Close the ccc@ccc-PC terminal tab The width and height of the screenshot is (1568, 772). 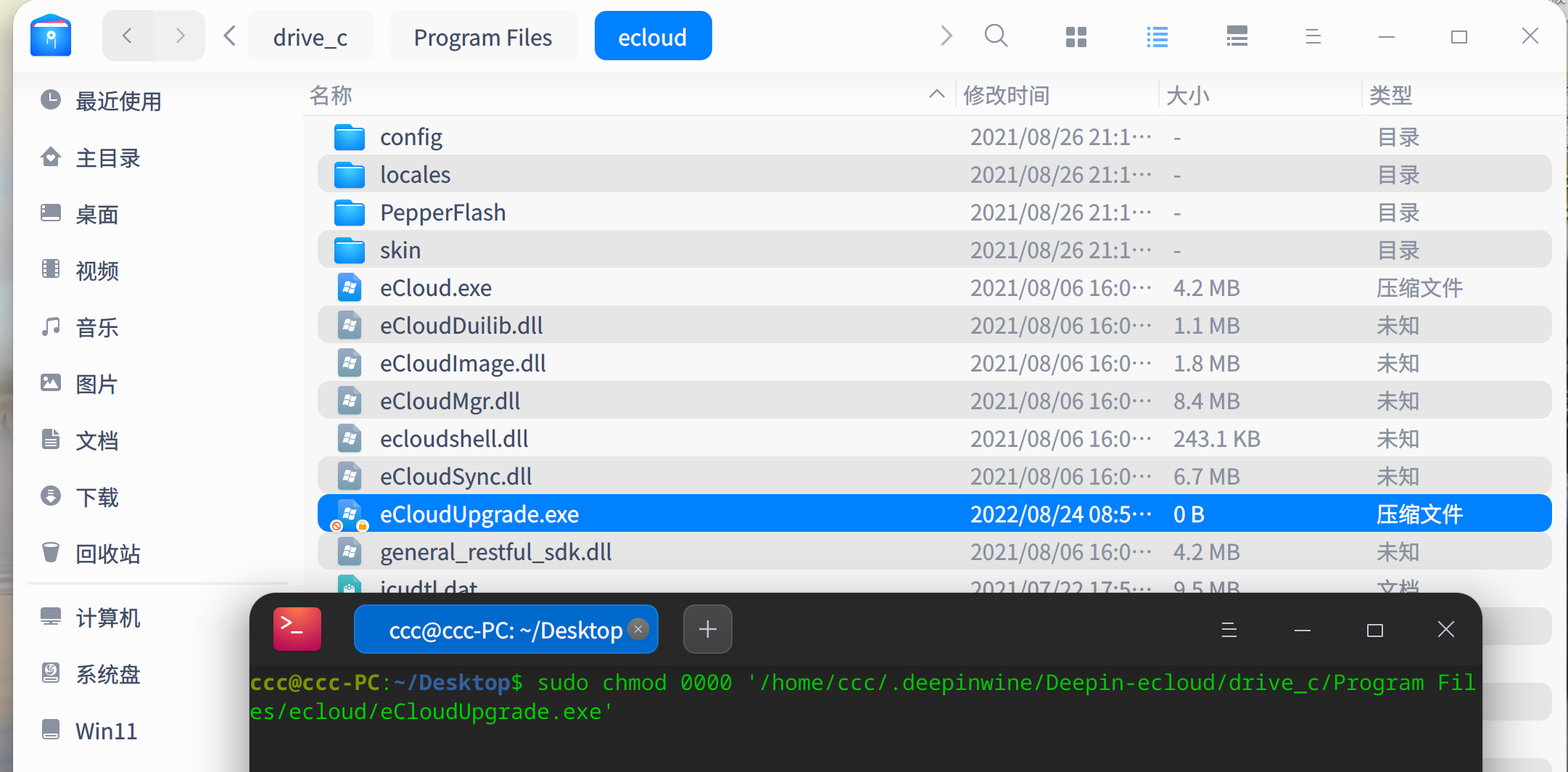[638, 629]
